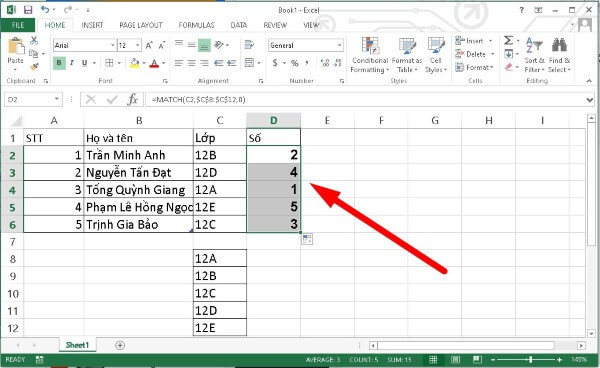Open the Font Color dropdown arrow
The width and height of the screenshot is (600, 368).
point(163,63)
